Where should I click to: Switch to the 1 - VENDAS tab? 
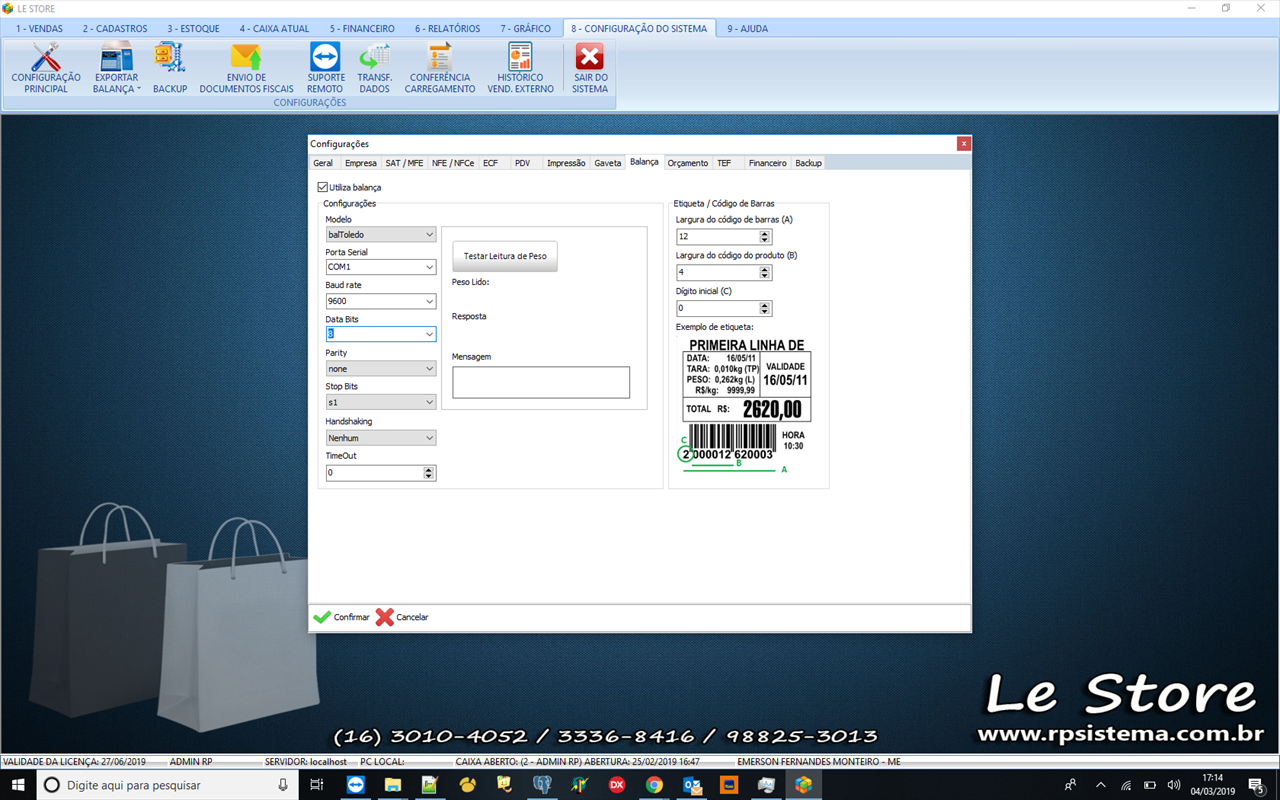click(38, 28)
